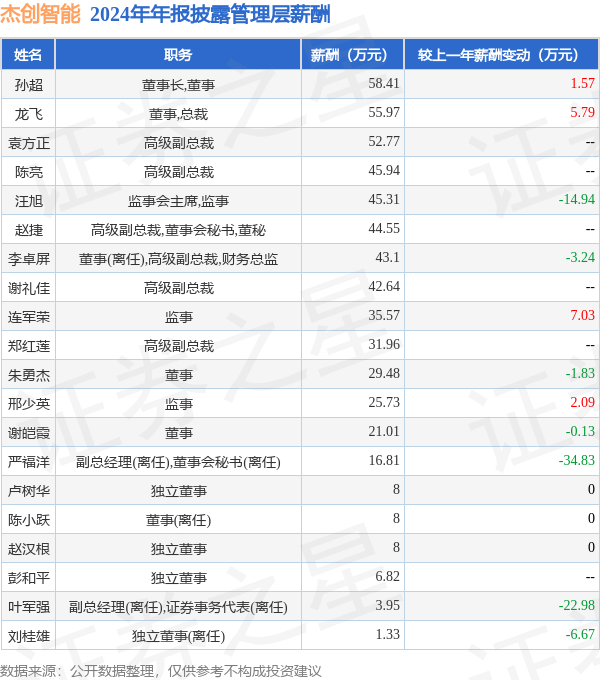Click the name cell 龙飞
This screenshot has width=600, height=680.
click(x=29, y=114)
